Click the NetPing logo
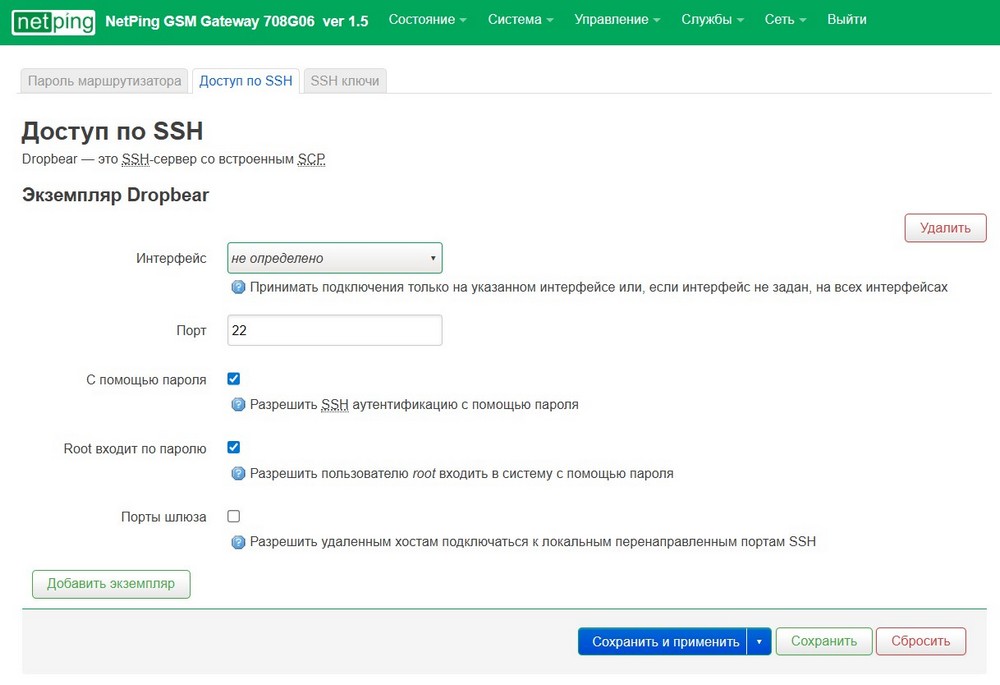 click(x=54, y=21)
